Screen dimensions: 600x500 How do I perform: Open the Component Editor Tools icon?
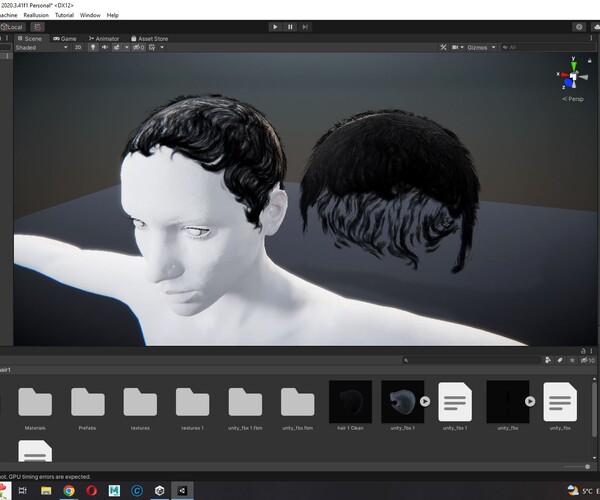(443, 47)
